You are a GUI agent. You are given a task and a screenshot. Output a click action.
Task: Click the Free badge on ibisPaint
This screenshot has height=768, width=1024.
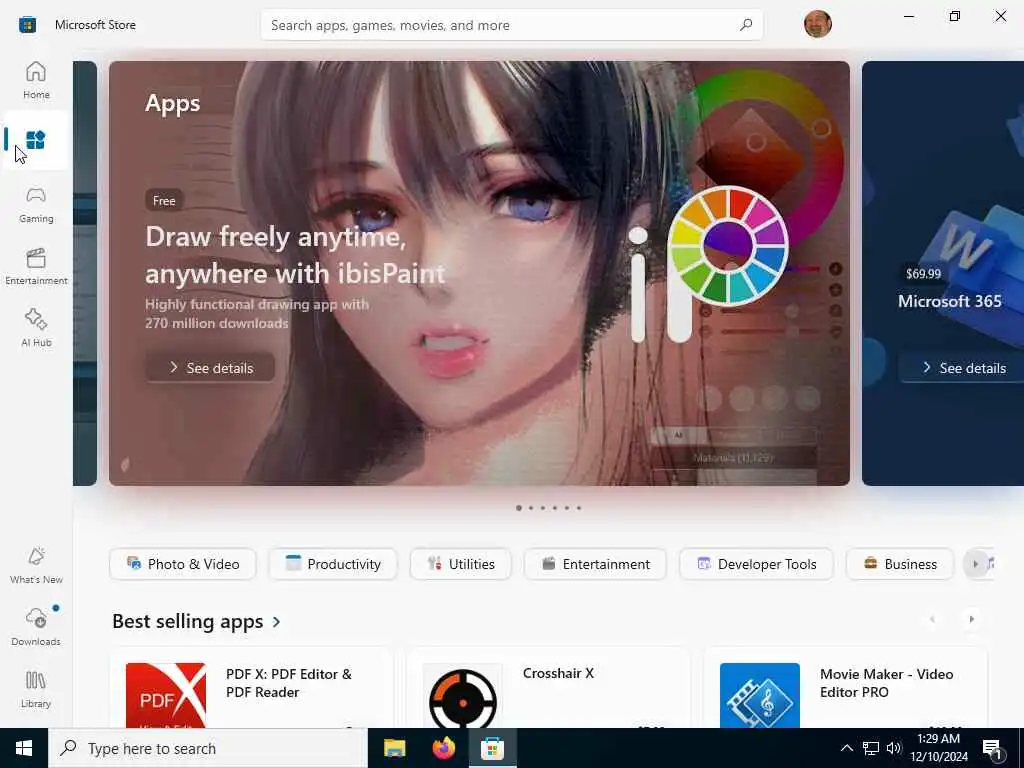[x=164, y=200]
